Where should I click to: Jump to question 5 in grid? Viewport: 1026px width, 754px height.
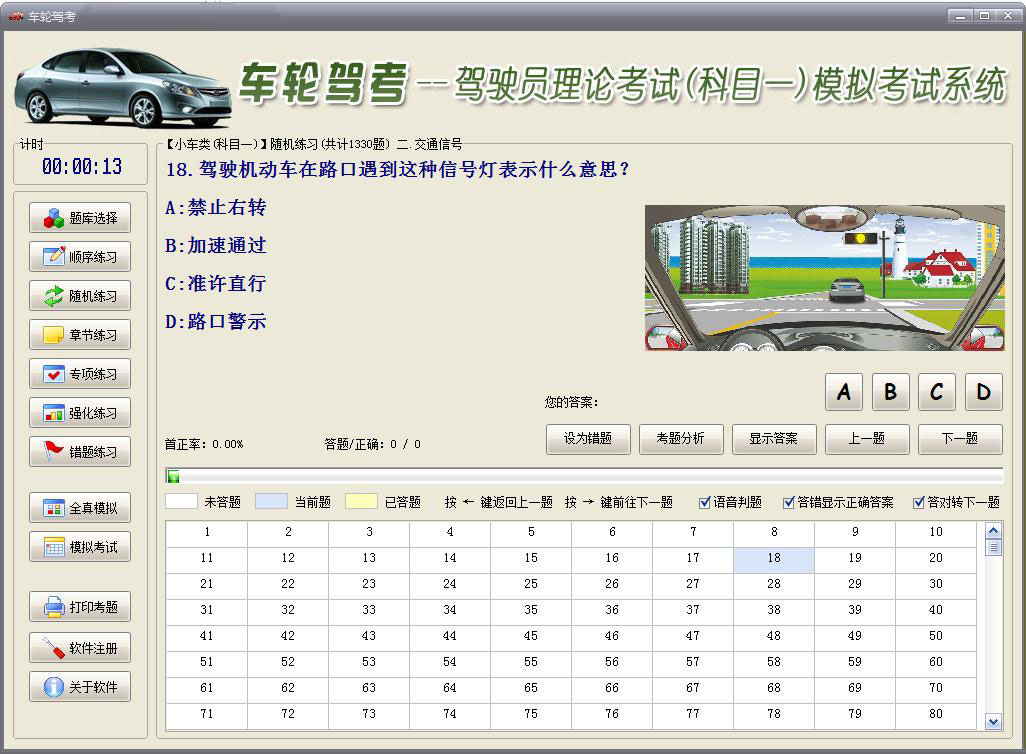pos(531,532)
